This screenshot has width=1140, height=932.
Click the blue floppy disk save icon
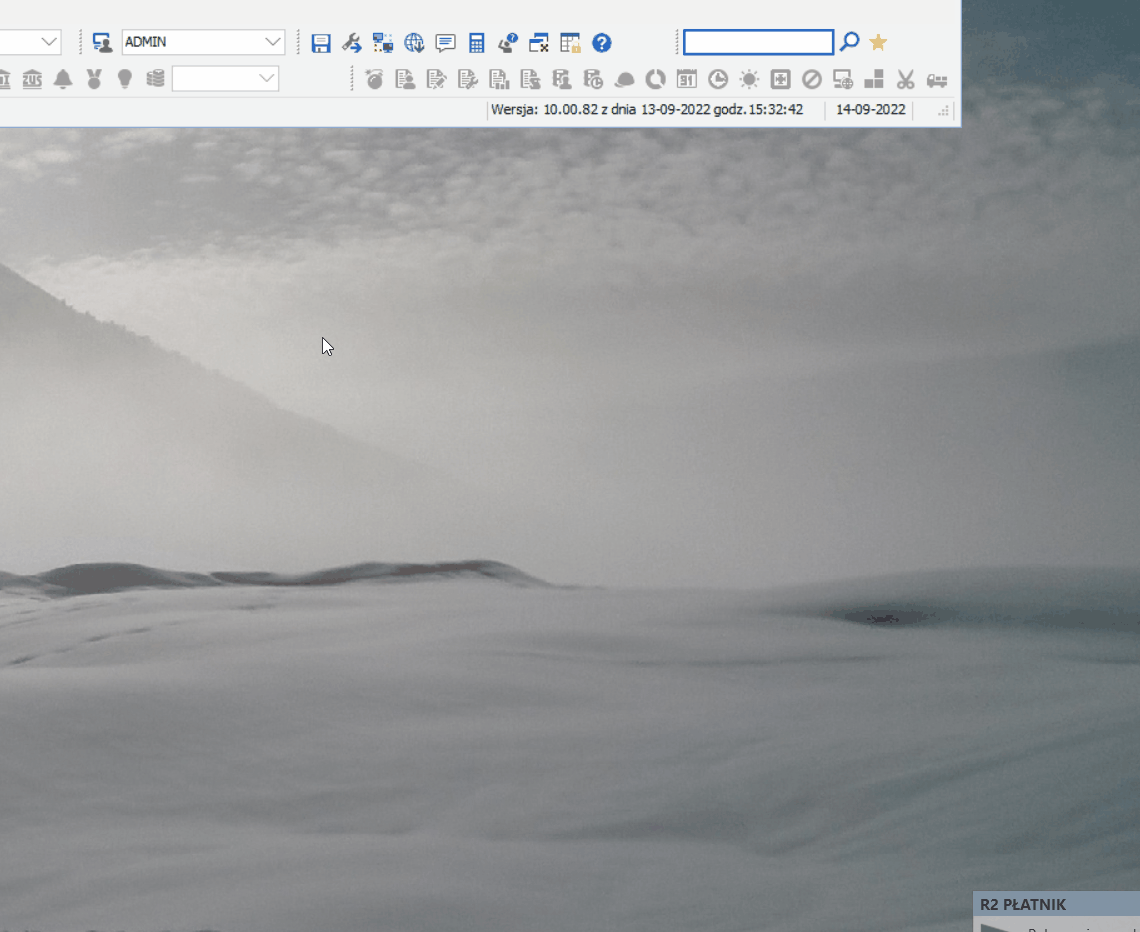point(321,43)
